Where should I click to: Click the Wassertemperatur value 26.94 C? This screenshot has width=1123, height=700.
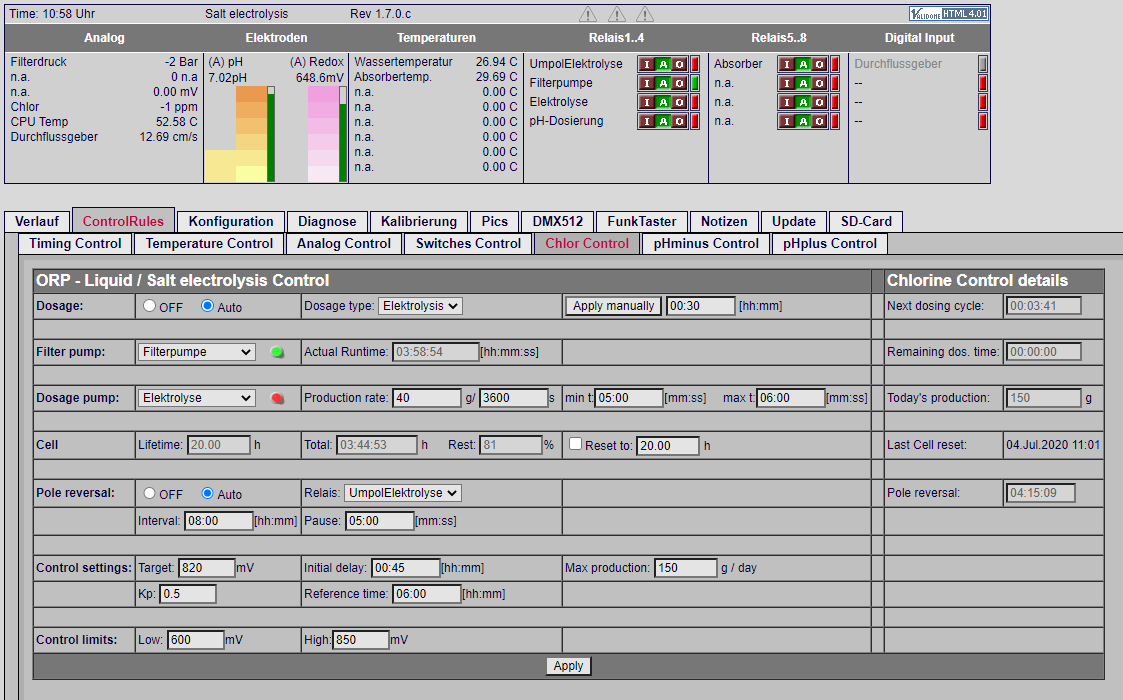click(x=496, y=62)
